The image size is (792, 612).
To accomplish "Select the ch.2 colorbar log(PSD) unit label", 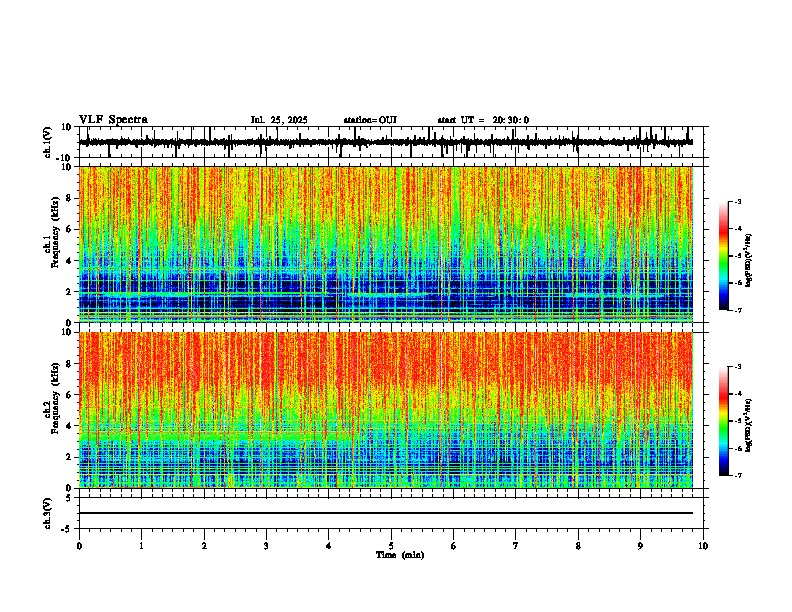I will (x=749, y=425).
